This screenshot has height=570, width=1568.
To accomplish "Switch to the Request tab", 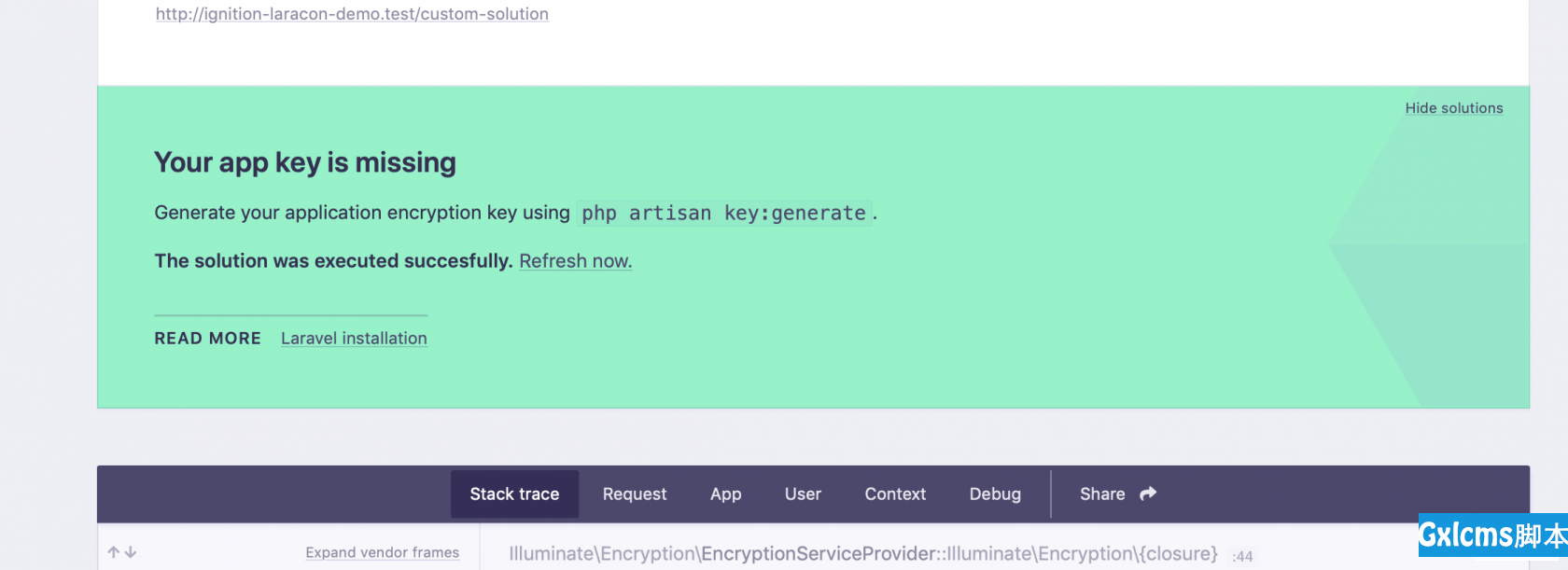I will (635, 494).
